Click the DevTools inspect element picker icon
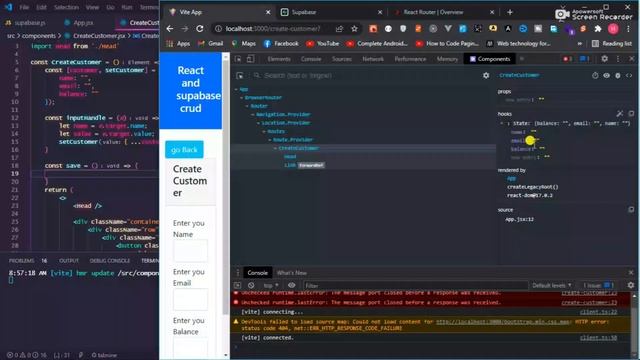This screenshot has width=640, height=360. point(238,59)
